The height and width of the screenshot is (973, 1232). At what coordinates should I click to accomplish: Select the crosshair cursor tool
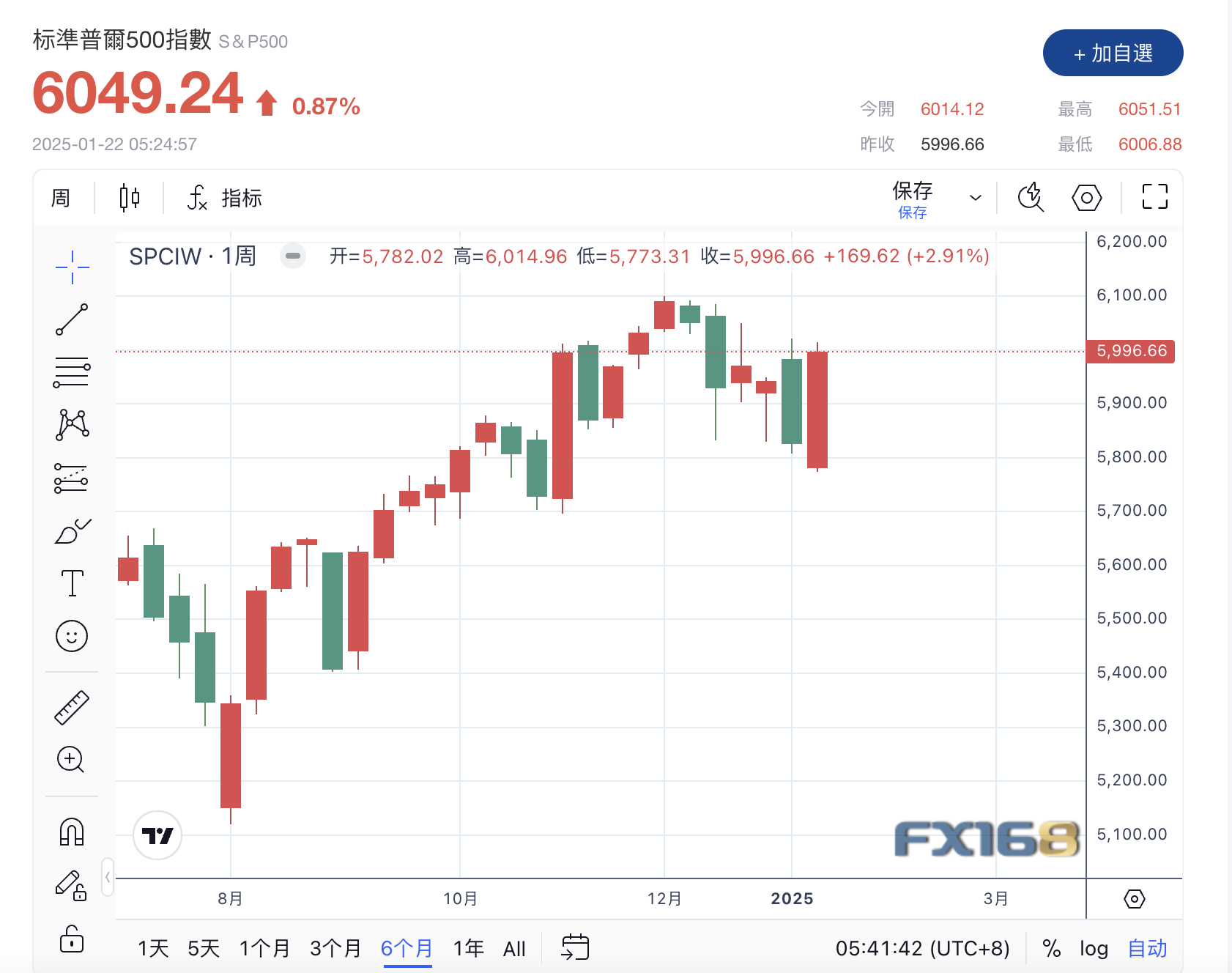click(72, 267)
